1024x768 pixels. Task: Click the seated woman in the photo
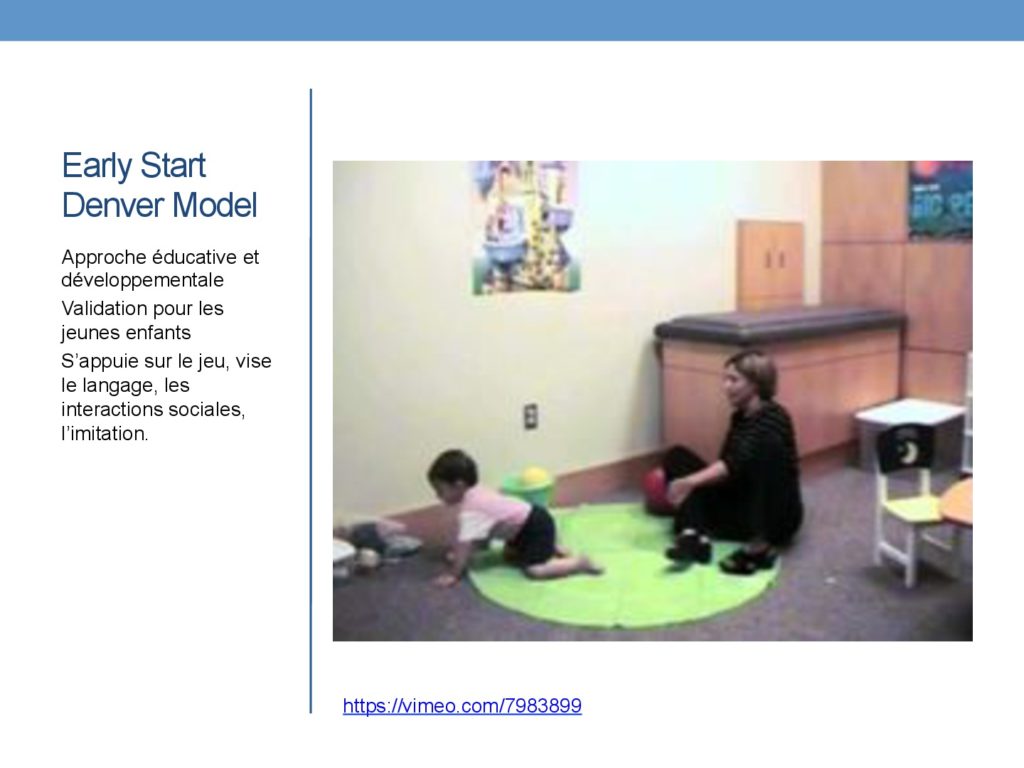click(x=735, y=464)
